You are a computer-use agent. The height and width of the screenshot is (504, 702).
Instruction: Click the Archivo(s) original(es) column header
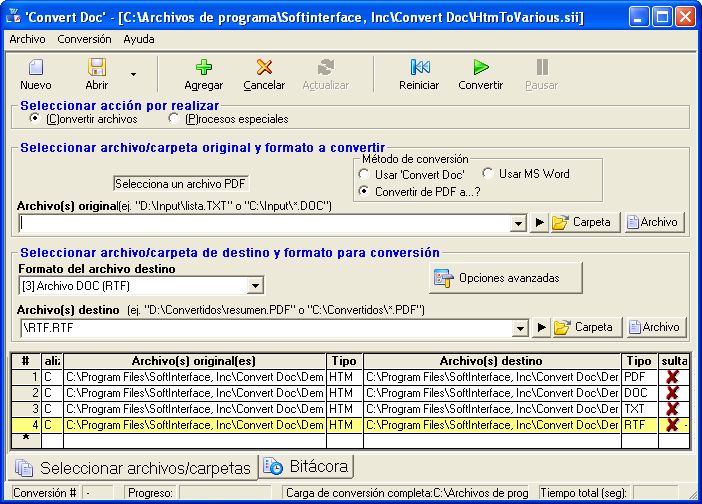point(194,361)
